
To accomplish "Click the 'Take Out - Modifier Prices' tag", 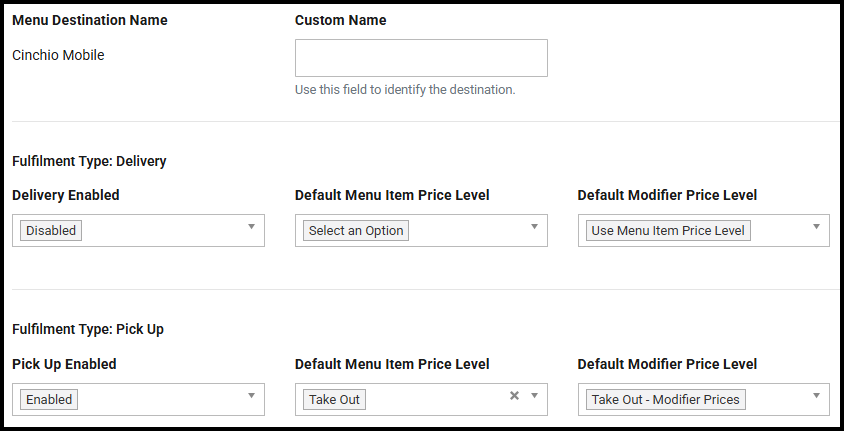I will (x=665, y=400).
